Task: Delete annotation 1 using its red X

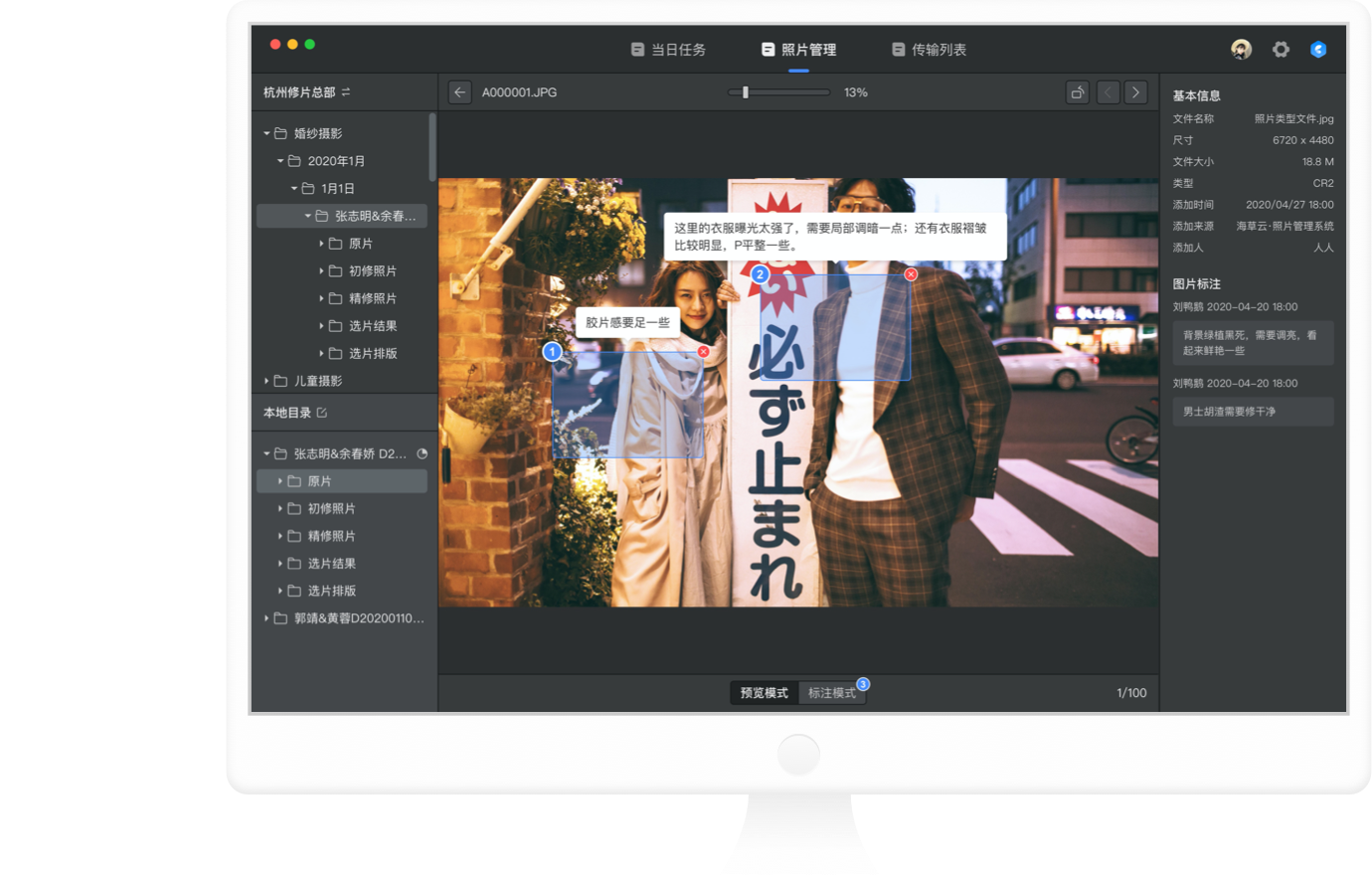Action: [x=704, y=351]
